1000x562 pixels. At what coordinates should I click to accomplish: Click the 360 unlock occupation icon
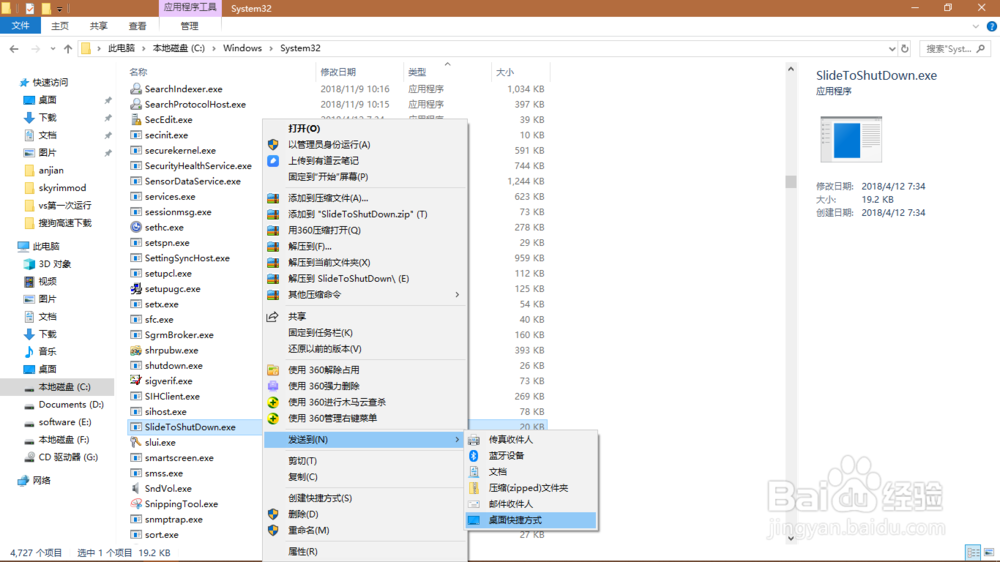coord(273,370)
